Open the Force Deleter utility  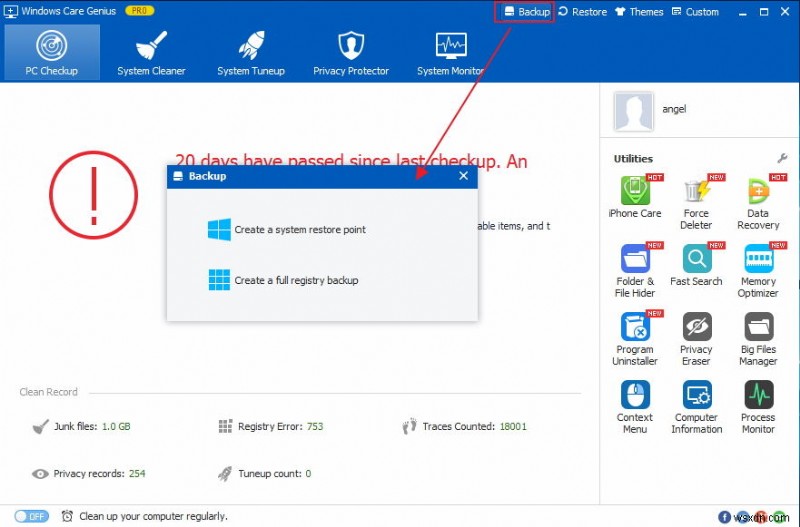696,202
